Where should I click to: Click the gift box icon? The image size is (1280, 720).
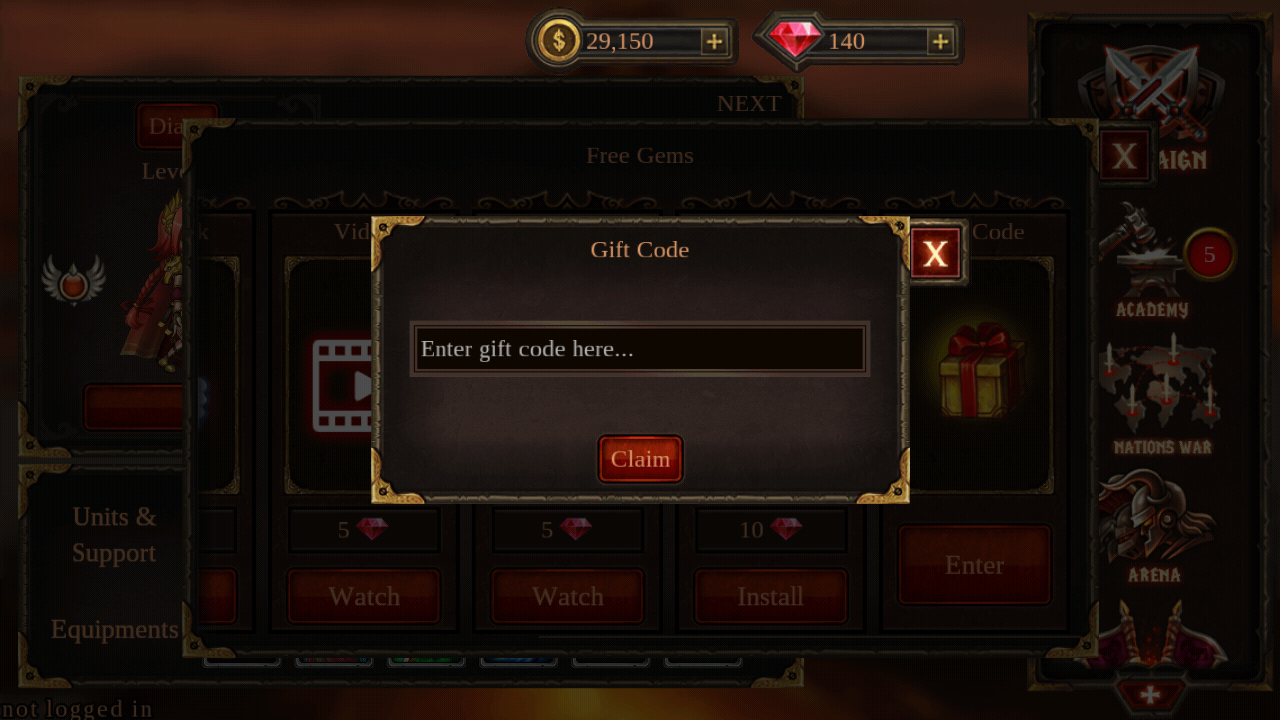(981, 370)
